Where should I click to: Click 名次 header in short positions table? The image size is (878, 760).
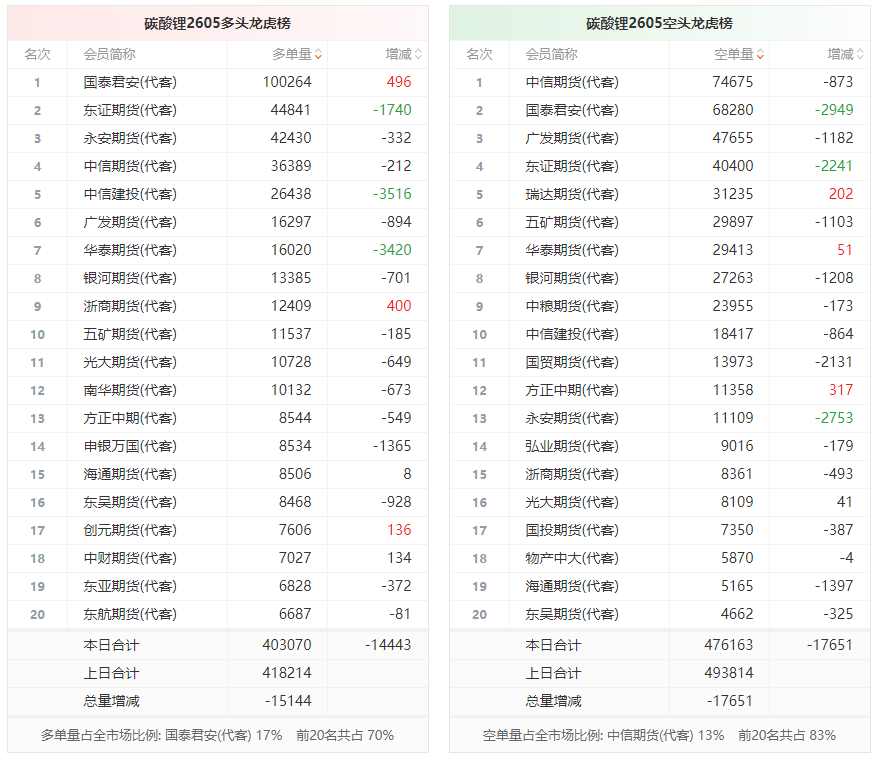pyautogui.click(x=479, y=54)
